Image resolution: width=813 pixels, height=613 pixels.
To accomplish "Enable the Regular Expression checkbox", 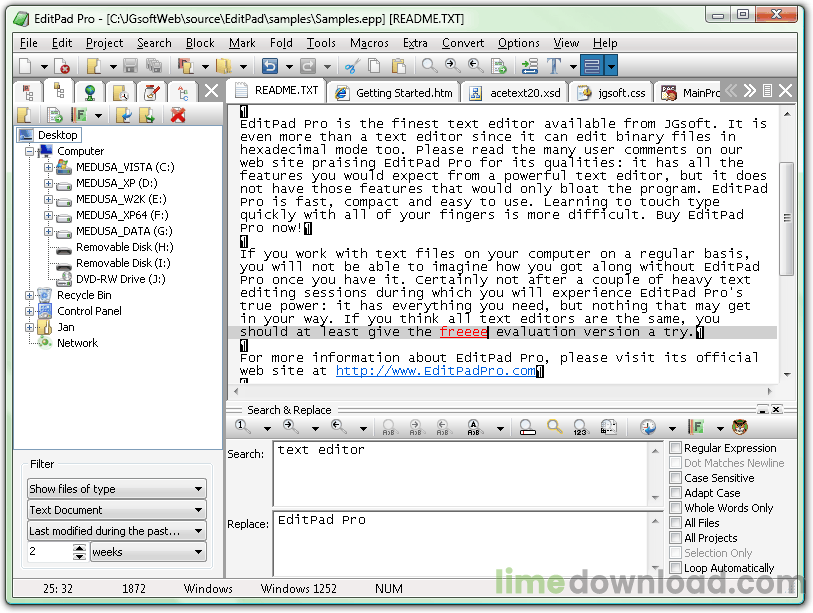I will point(676,448).
